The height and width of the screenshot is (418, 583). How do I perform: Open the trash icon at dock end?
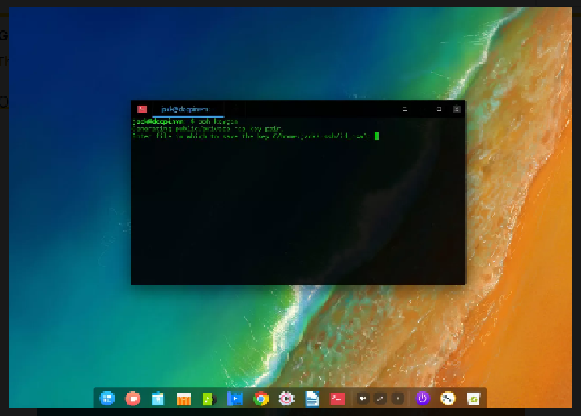click(x=473, y=399)
